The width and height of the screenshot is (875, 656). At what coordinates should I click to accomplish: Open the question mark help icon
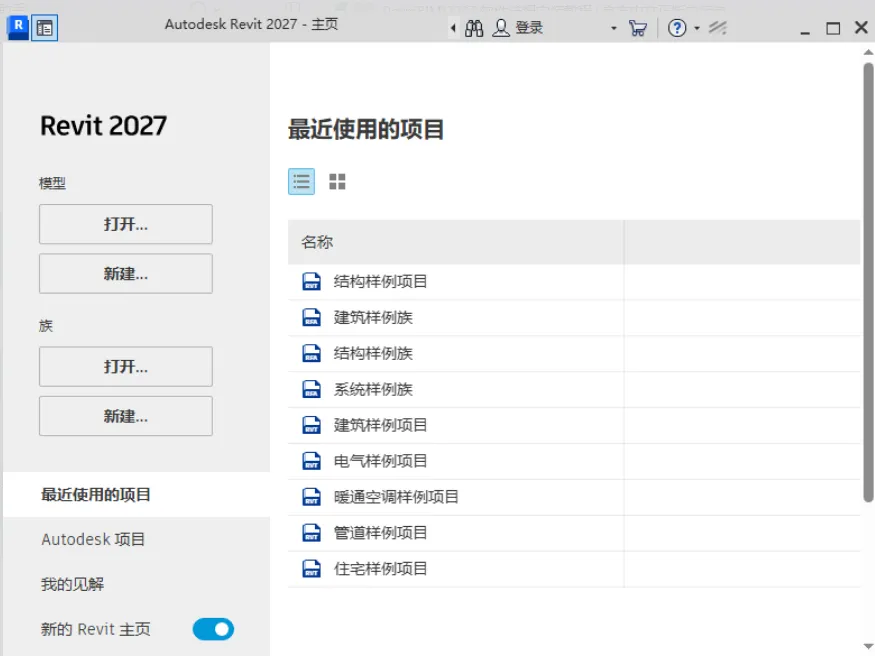coord(677,28)
